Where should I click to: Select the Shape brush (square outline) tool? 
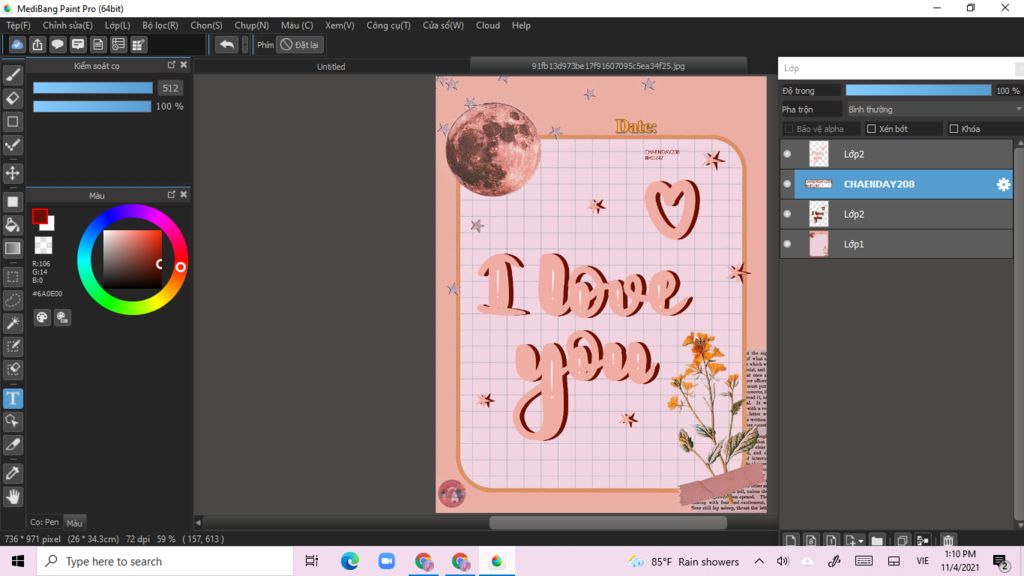12,121
